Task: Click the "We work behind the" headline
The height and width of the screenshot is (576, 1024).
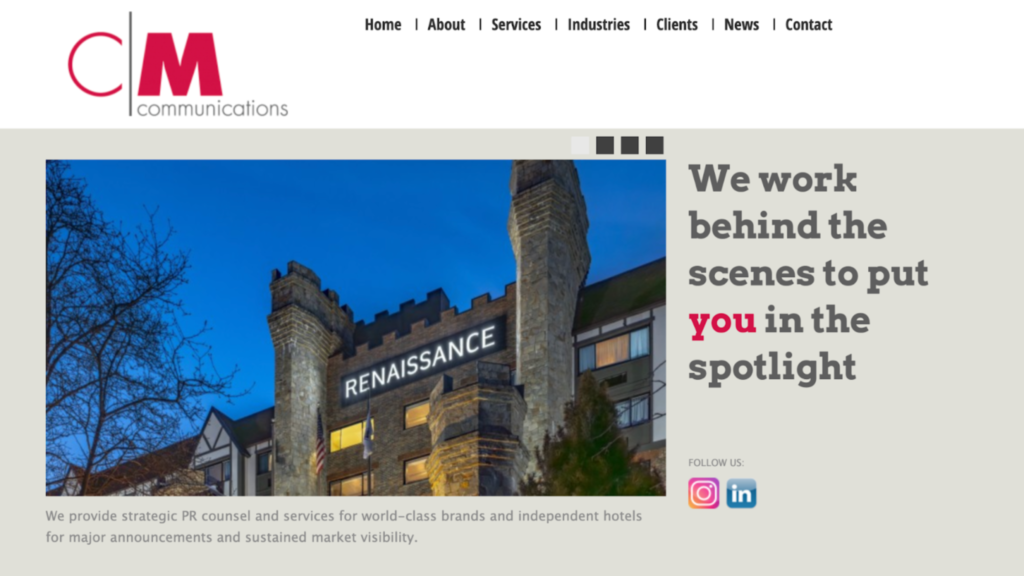Action: click(x=787, y=203)
